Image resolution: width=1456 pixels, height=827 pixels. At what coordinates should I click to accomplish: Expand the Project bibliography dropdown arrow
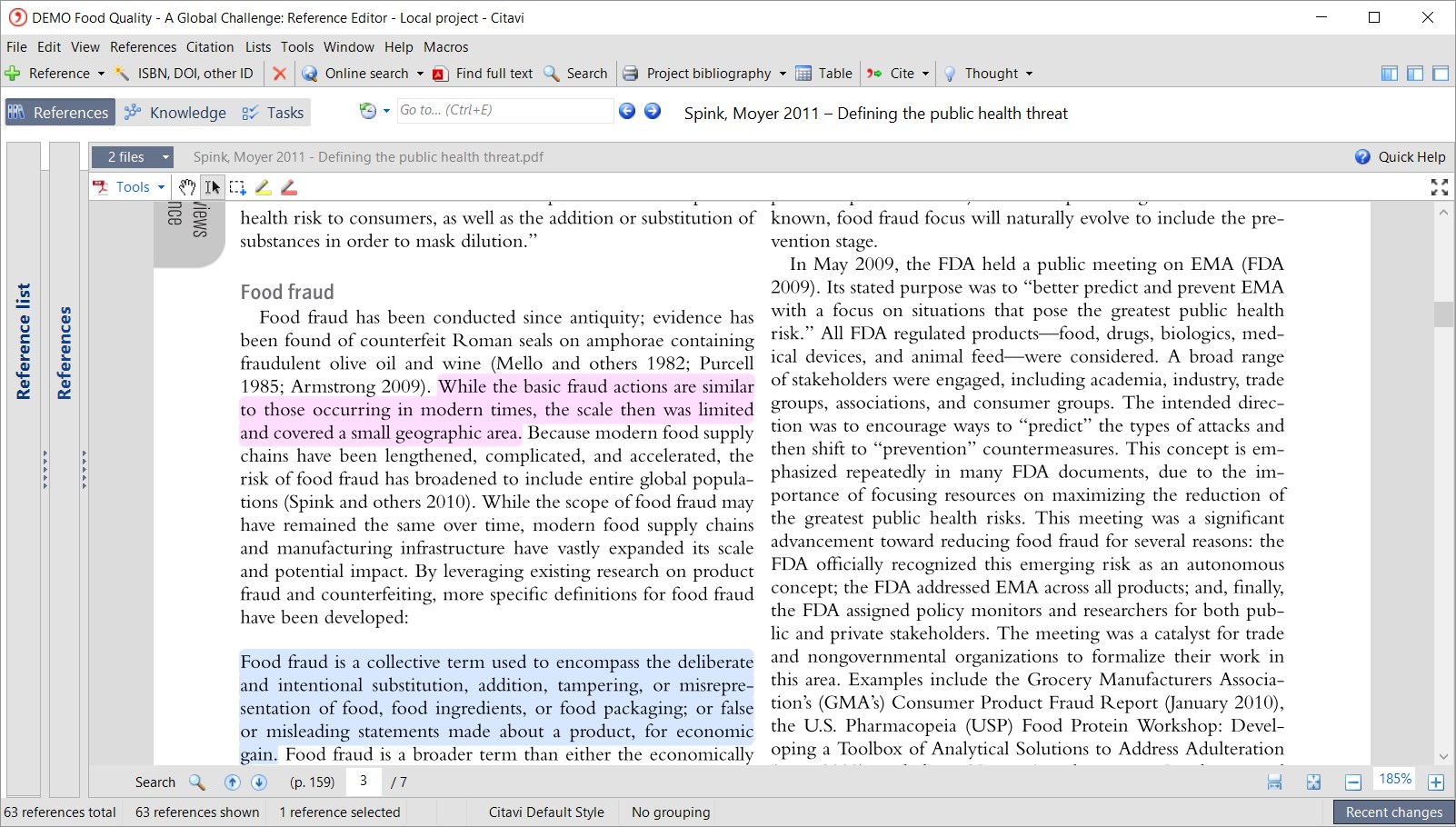(x=783, y=74)
